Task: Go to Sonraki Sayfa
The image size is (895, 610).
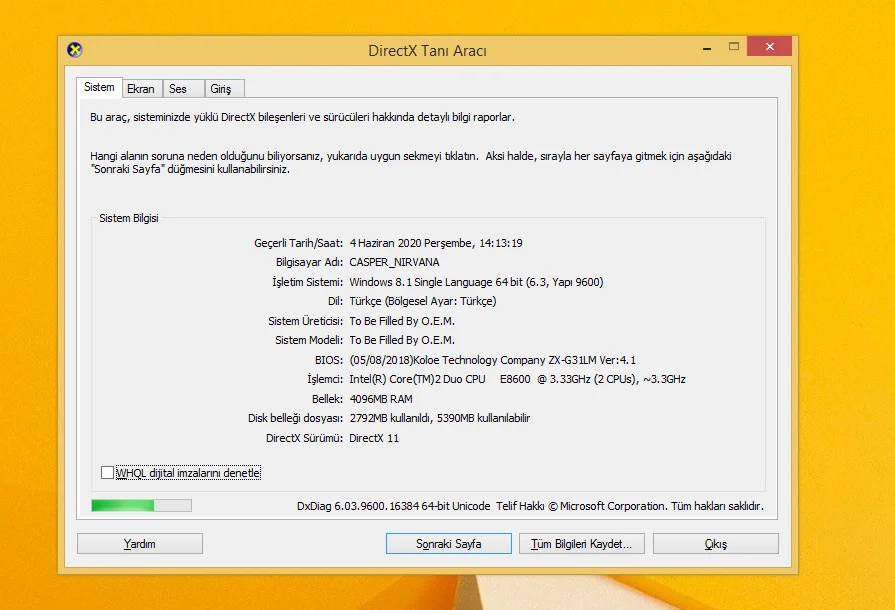Action: [449, 544]
